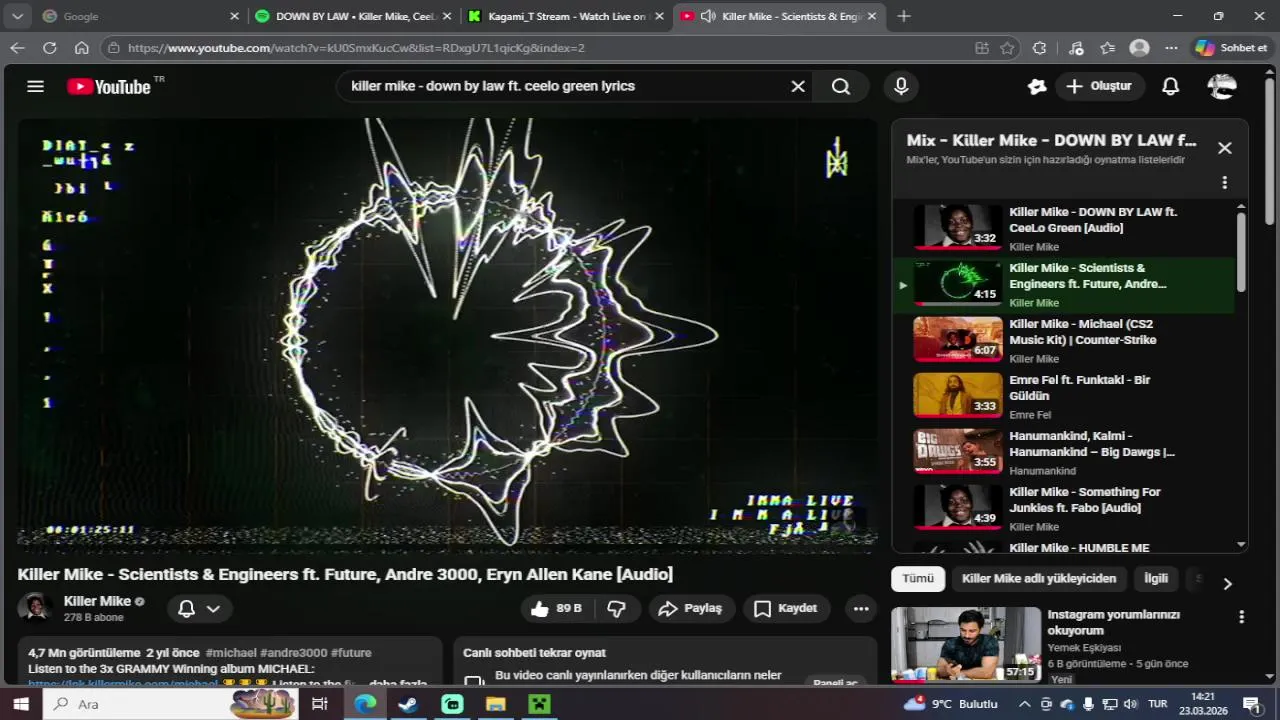Dislike the video with thumbs down
The height and width of the screenshot is (720, 1280).
tap(617, 608)
